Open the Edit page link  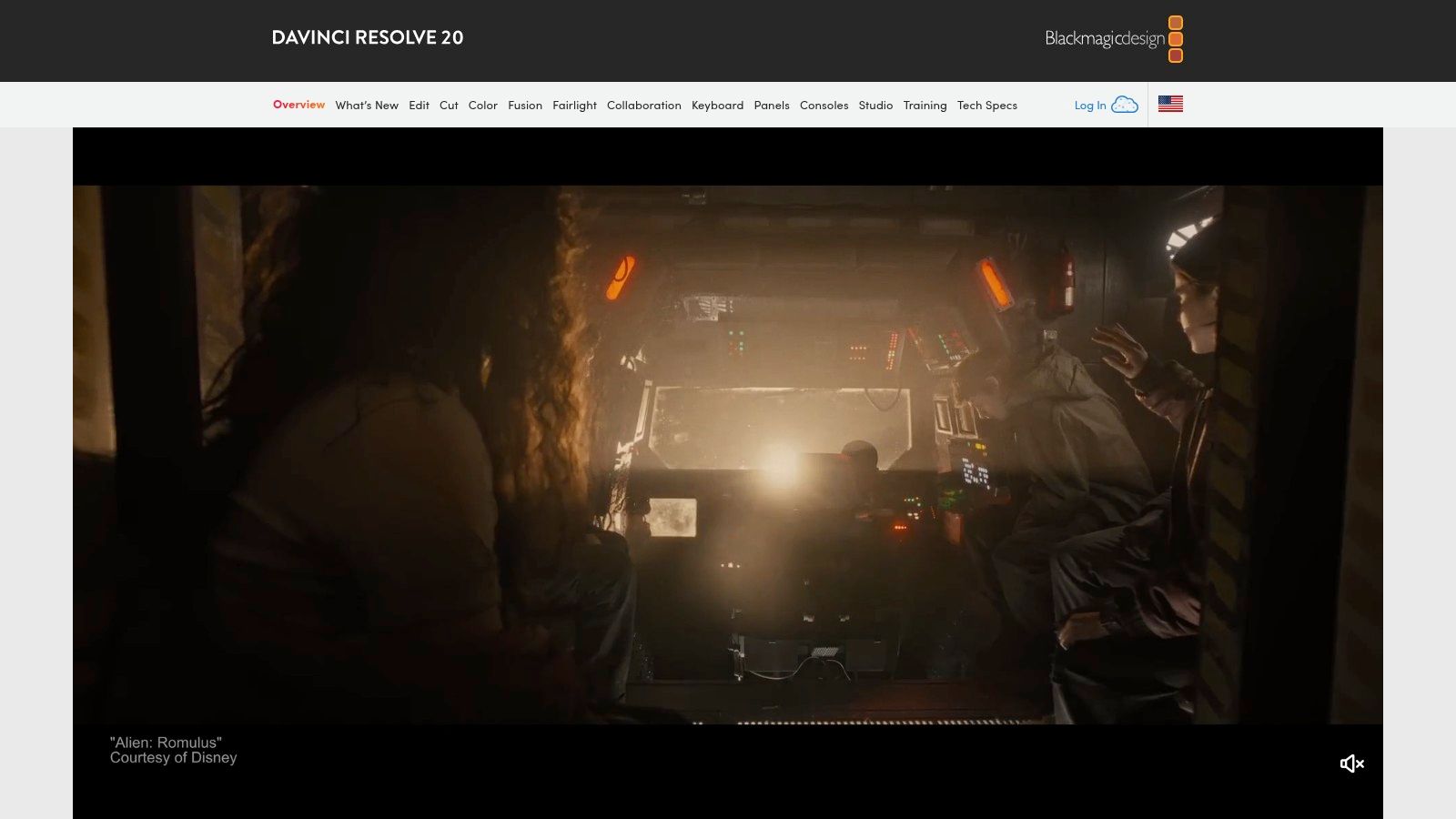(419, 106)
